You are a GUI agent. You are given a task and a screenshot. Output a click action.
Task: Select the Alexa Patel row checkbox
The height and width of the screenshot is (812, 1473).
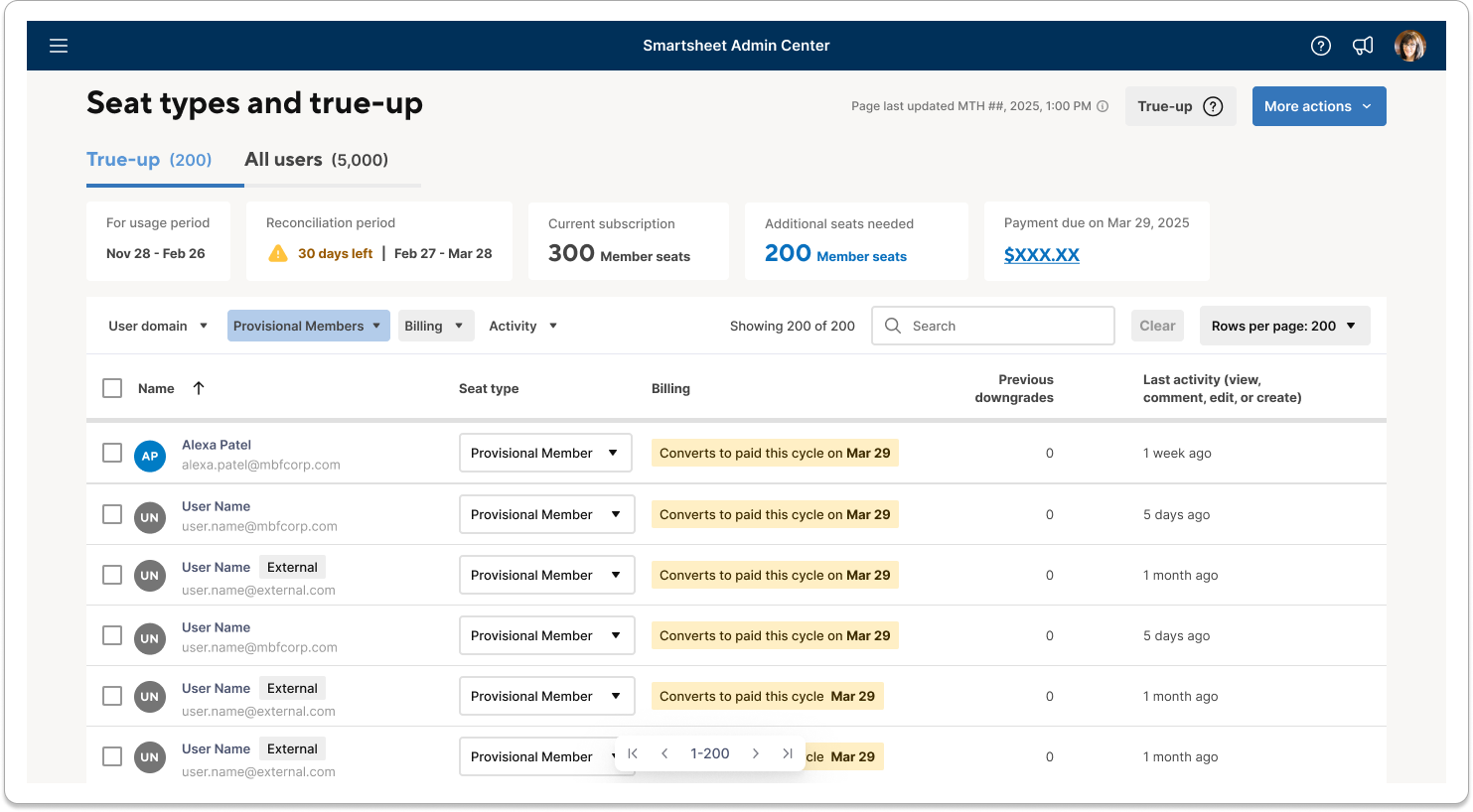pyautogui.click(x=112, y=453)
